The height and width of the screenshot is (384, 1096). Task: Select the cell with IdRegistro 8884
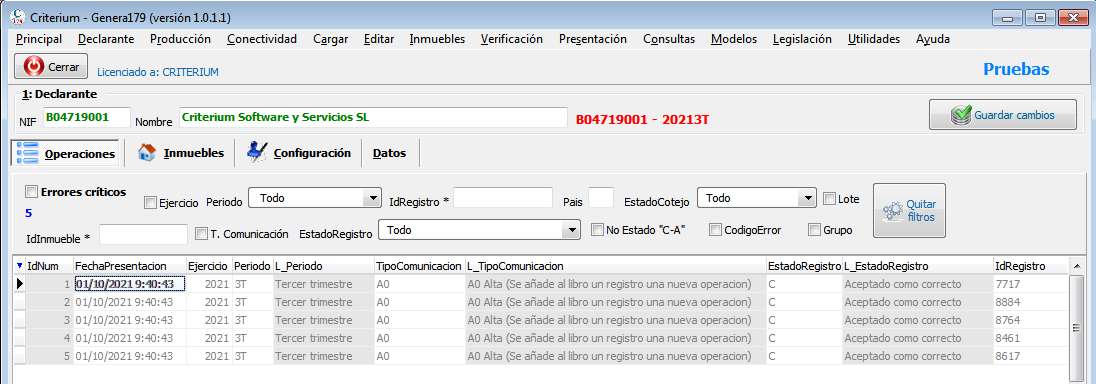pos(1030,302)
